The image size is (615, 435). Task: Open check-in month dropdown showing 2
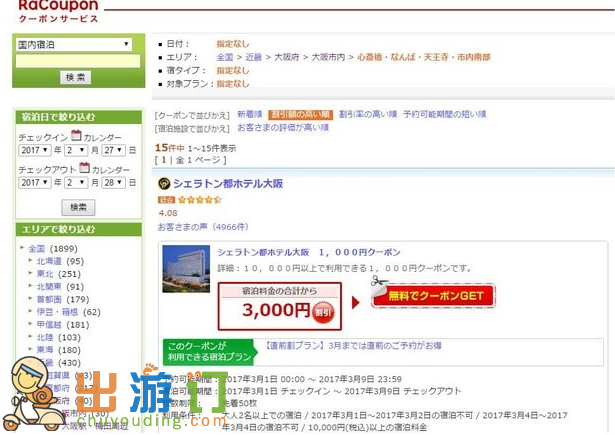pyautogui.click(x=76, y=150)
